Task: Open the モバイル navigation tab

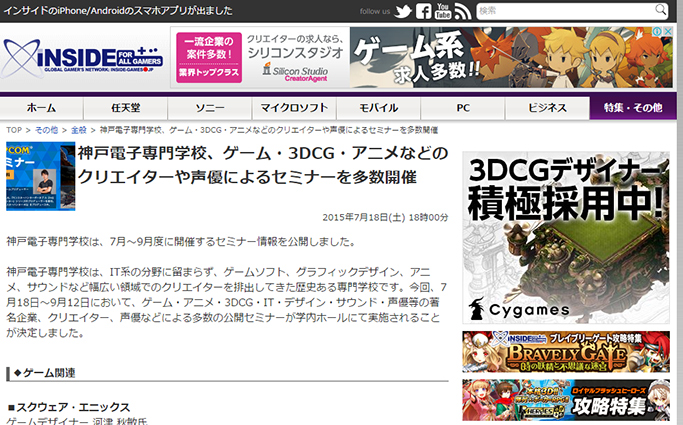Action: coord(379,108)
